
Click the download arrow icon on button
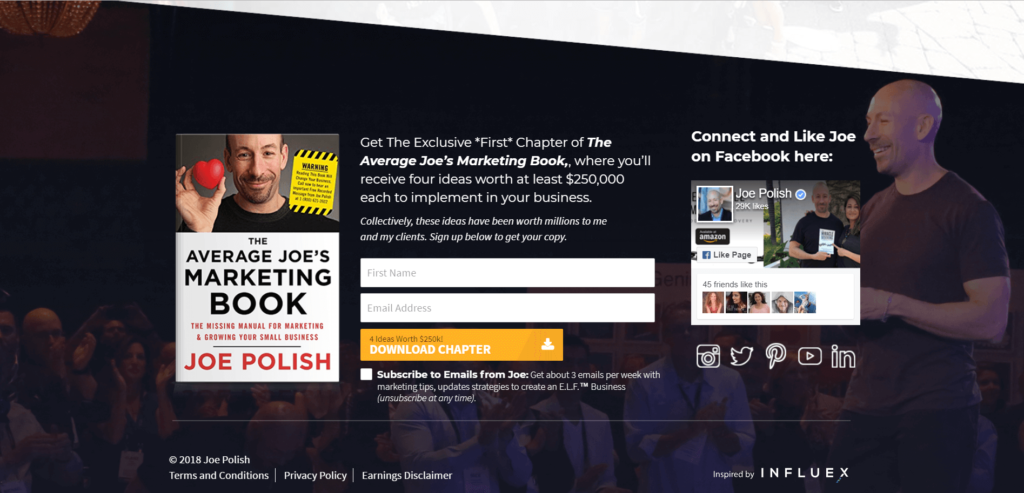tap(547, 344)
